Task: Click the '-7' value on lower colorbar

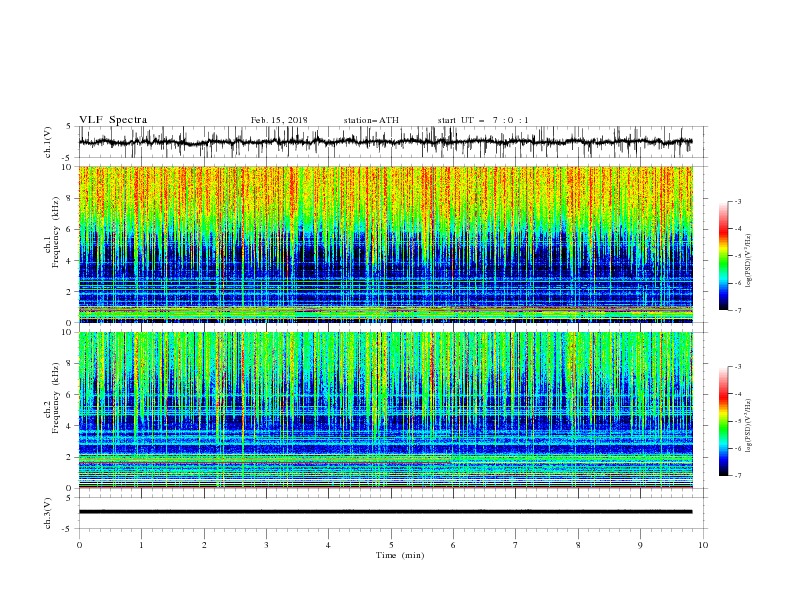Action: point(737,475)
